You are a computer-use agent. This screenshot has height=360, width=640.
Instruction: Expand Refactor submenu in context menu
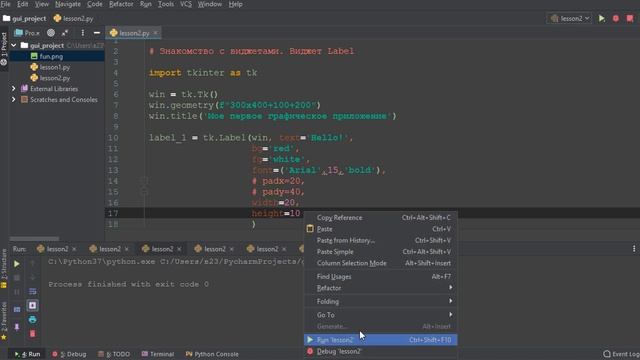[380, 288]
